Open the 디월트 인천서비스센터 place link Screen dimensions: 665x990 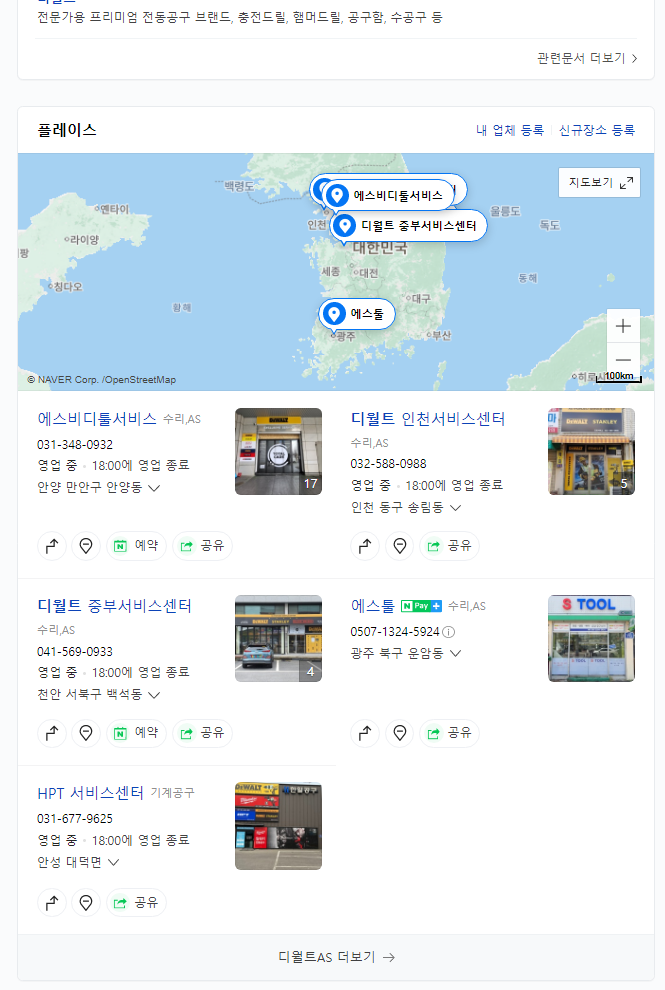[x=428, y=419]
